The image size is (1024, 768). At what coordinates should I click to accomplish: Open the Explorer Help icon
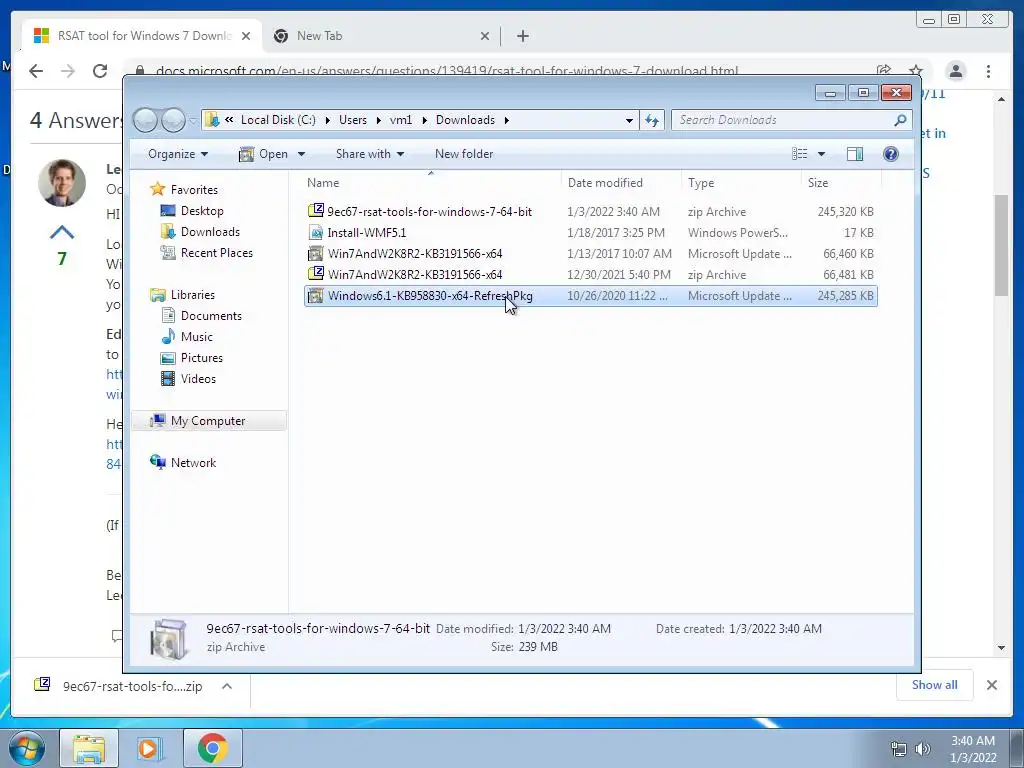(890, 153)
